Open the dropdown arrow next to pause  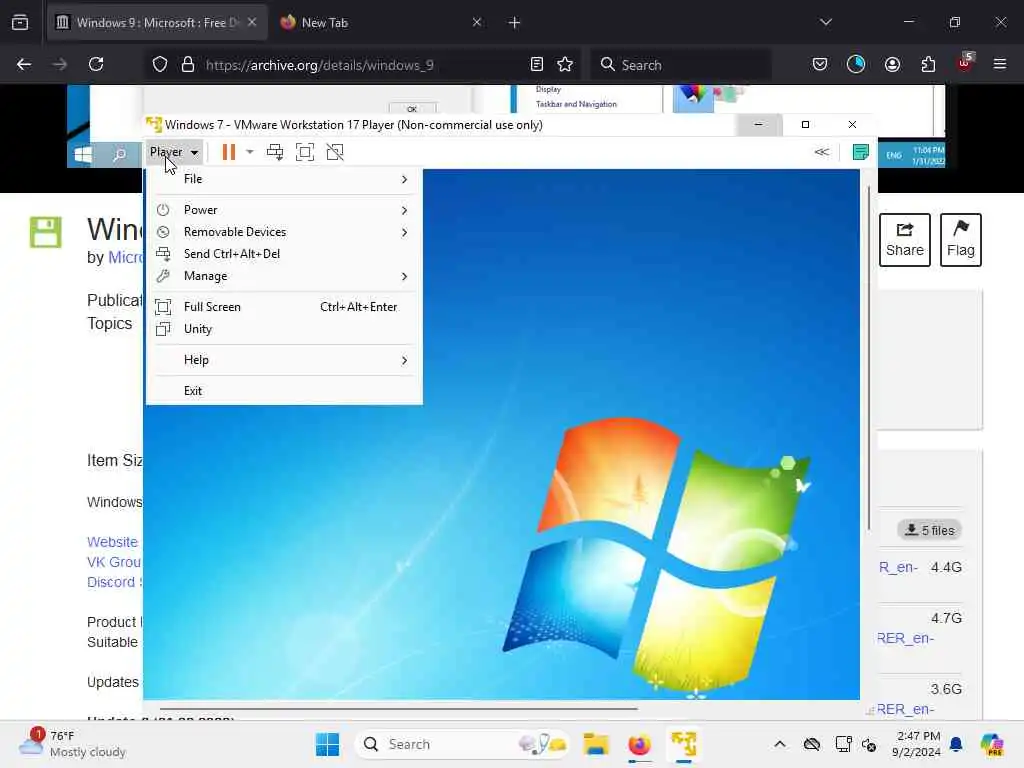249,152
